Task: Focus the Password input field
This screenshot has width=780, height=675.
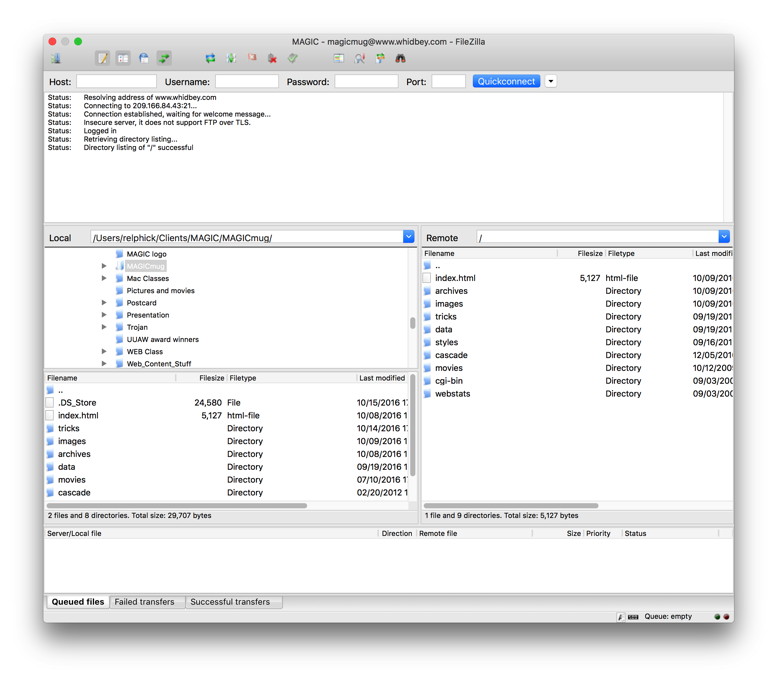Action: (366, 82)
